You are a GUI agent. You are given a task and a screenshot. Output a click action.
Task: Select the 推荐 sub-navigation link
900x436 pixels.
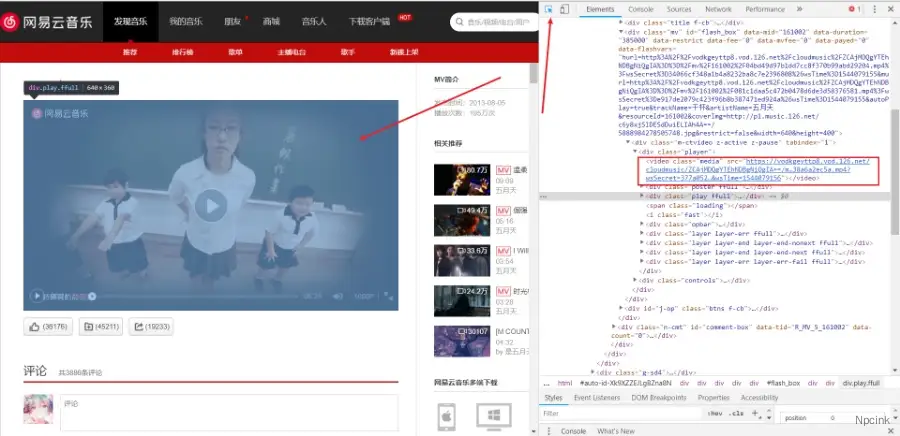pyautogui.click(x=130, y=52)
